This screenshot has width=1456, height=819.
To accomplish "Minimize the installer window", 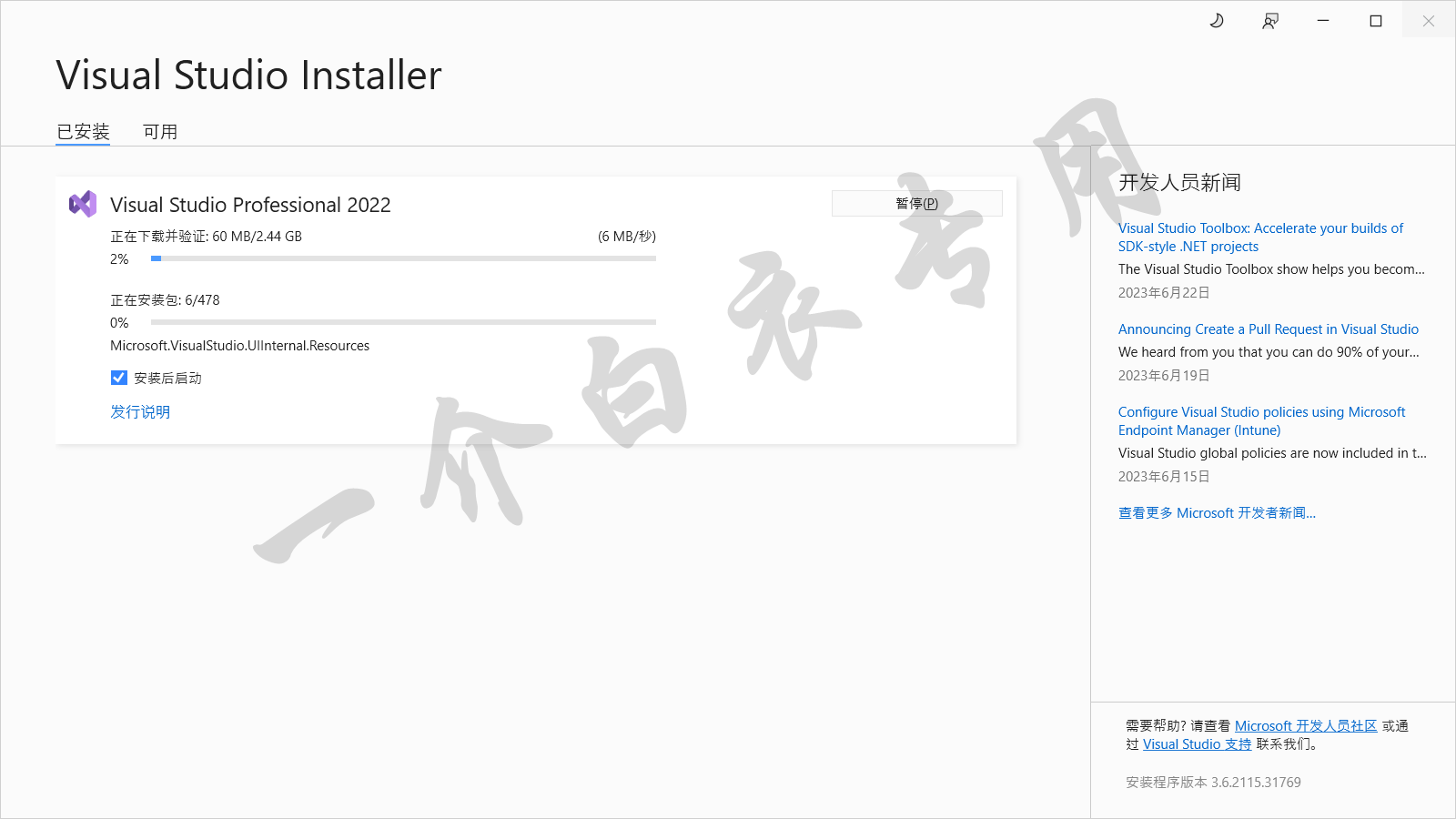I will [x=1323, y=20].
